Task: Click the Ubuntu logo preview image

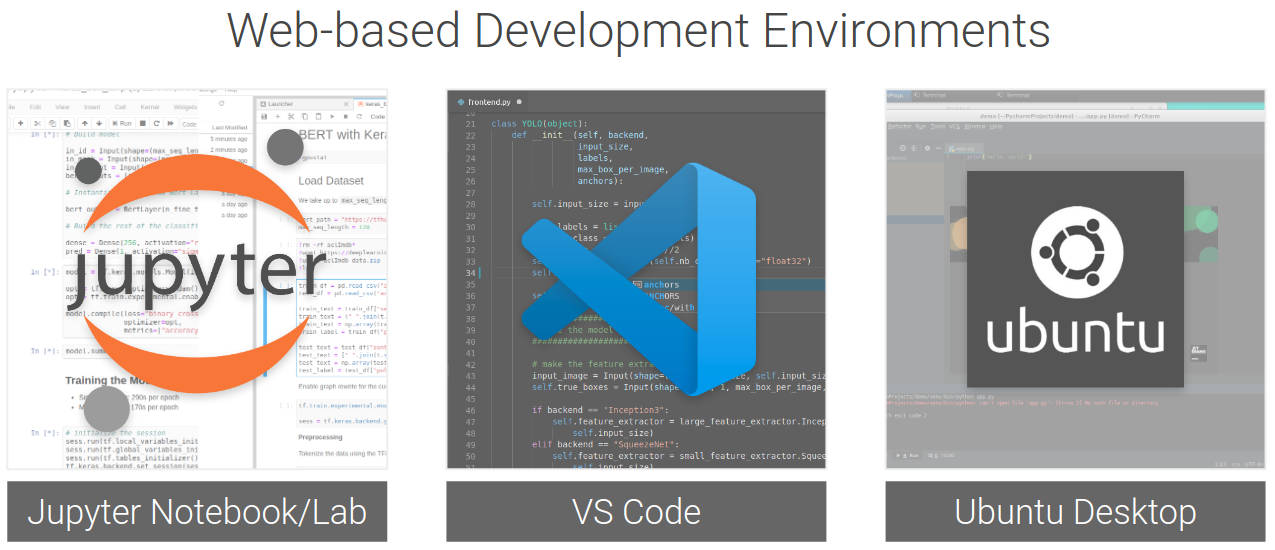Action: (x=1075, y=279)
